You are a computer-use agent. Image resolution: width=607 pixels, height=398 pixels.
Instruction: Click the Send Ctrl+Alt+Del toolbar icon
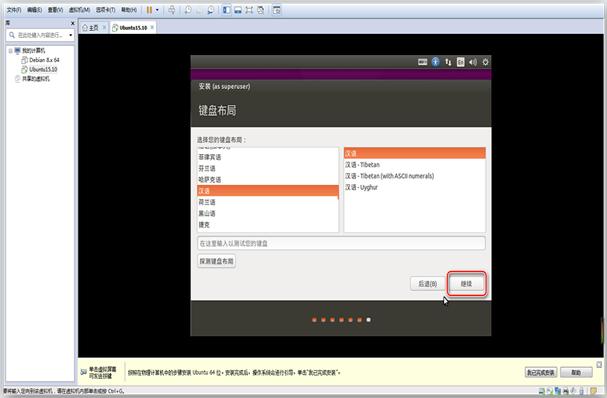tap(171, 10)
